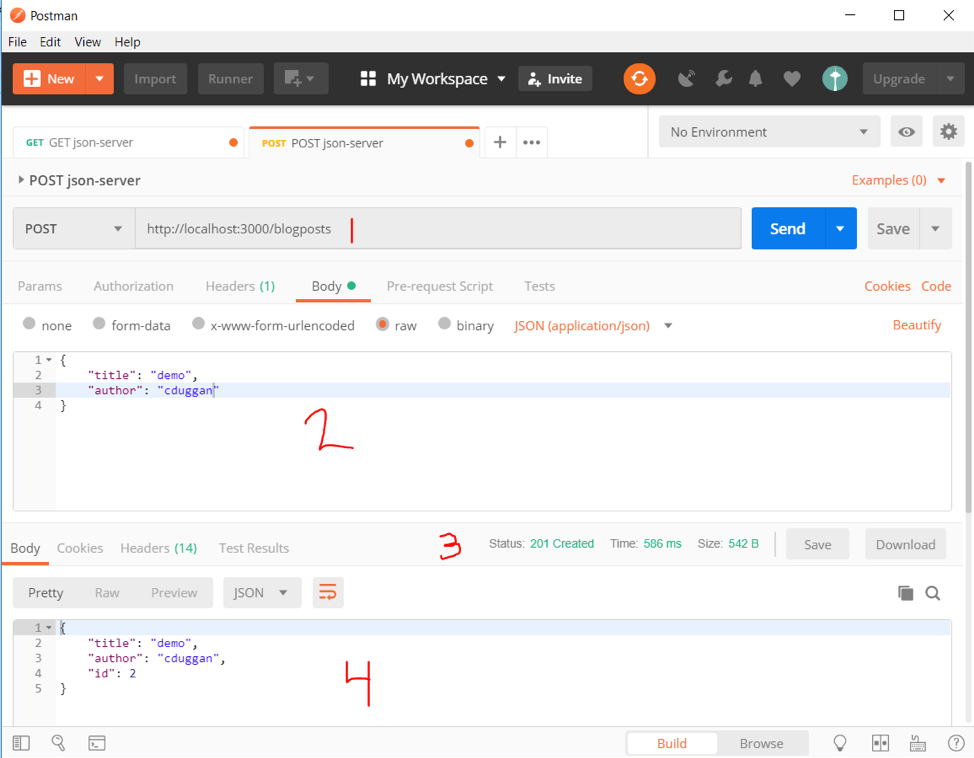Open request Headers (1) tab
Screen dimensions: 974x758
point(240,286)
